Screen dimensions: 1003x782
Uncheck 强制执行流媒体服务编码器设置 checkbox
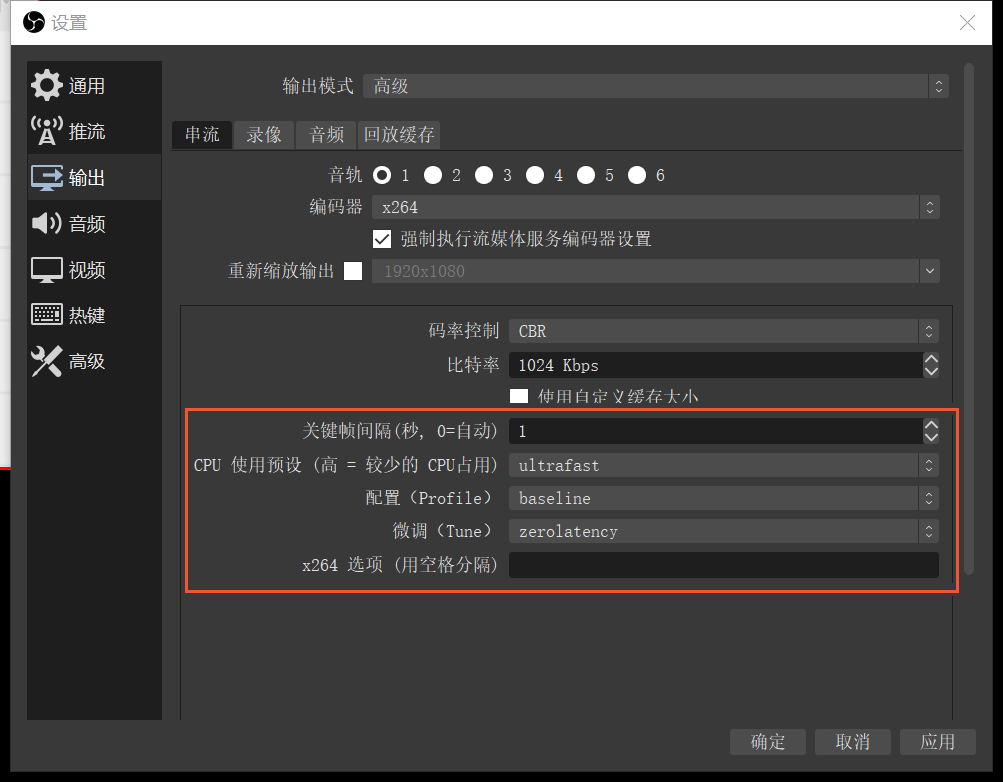click(381, 239)
